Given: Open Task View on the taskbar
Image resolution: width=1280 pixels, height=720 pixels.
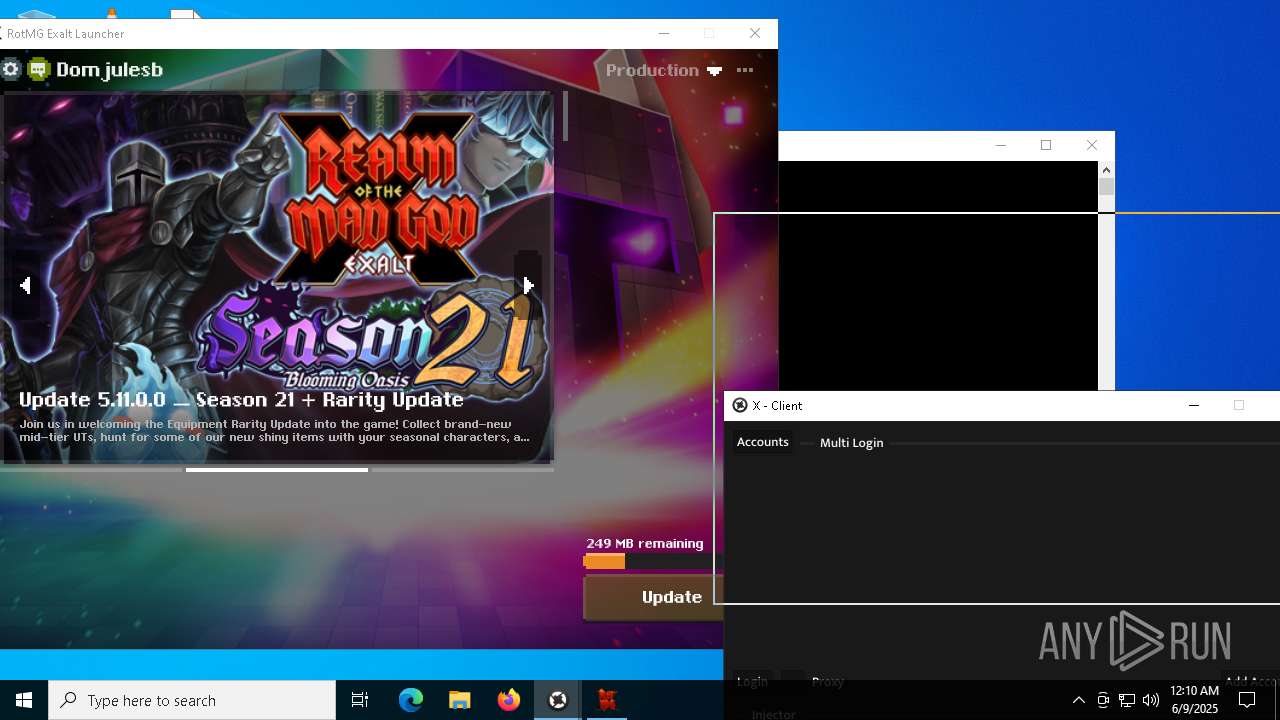Looking at the screenshot, I should click(x=360, y=700).
